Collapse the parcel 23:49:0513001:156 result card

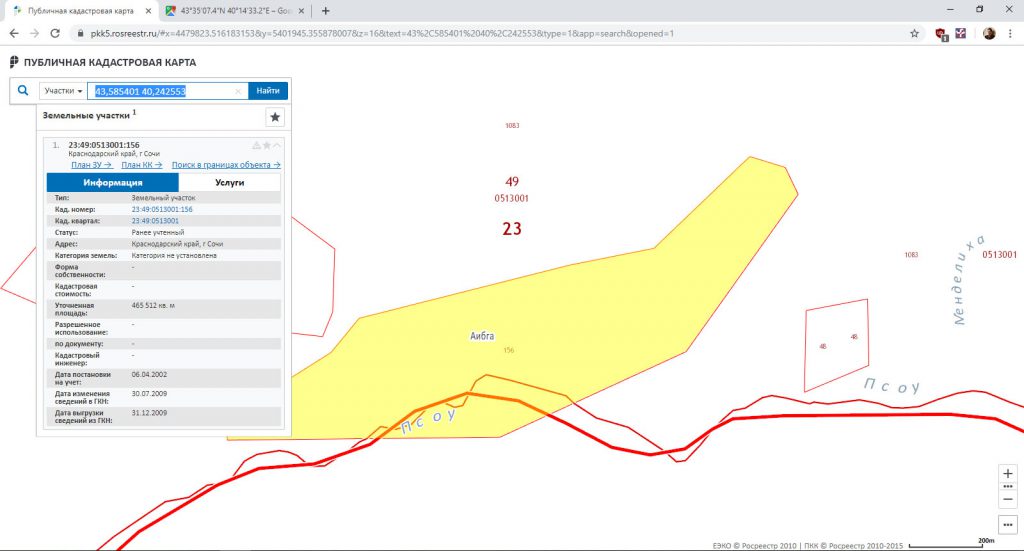(277, 145)
